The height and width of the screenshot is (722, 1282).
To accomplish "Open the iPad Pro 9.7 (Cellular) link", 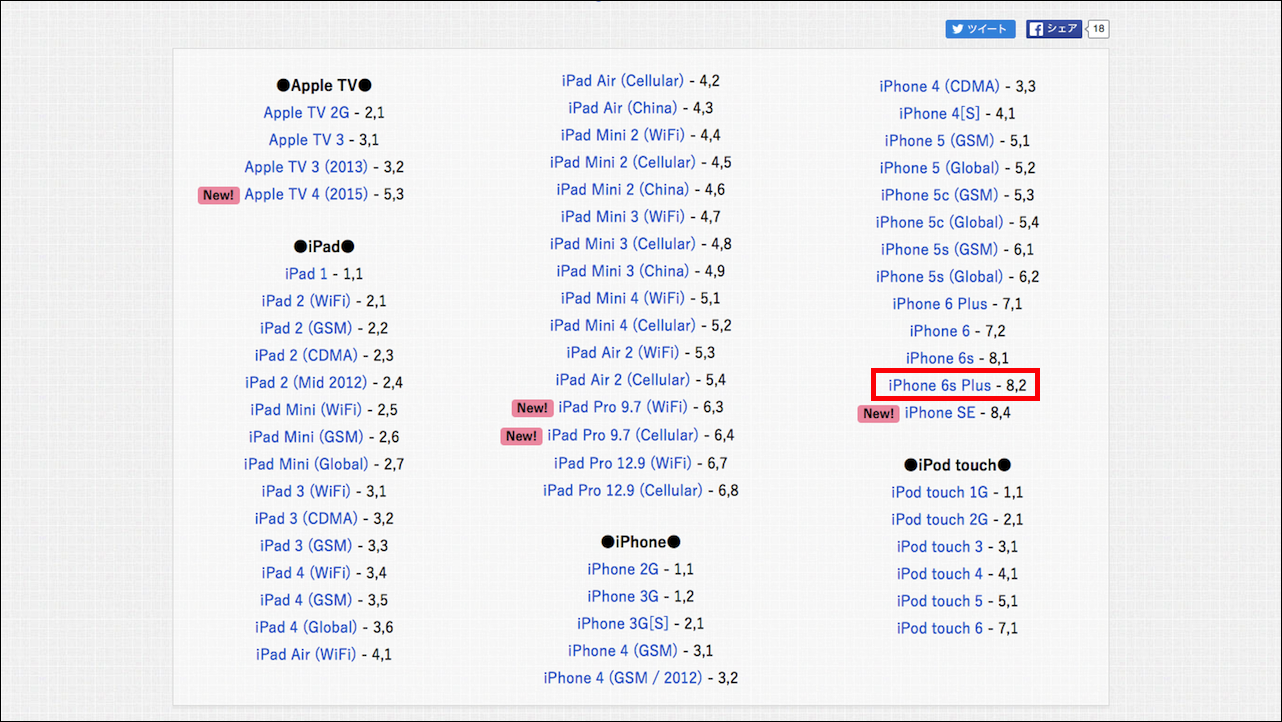I will [623, 435].
